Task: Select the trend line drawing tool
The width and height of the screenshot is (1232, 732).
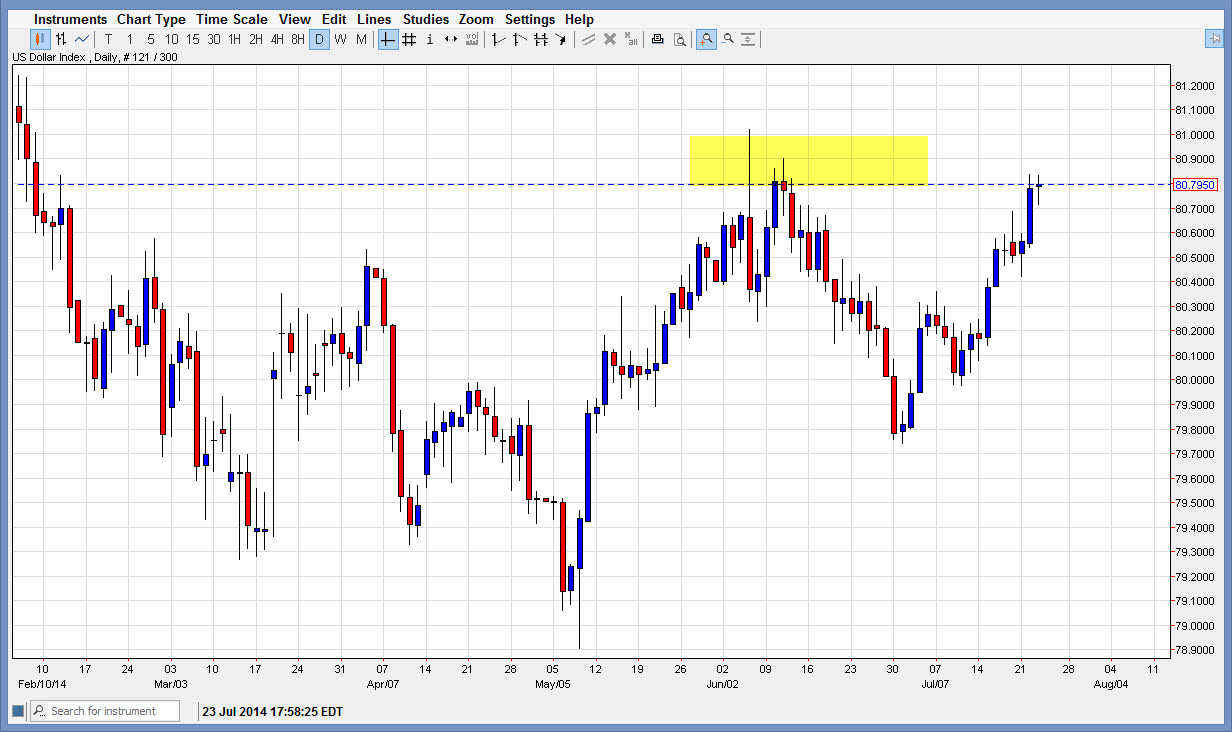Action: [498, 39]
